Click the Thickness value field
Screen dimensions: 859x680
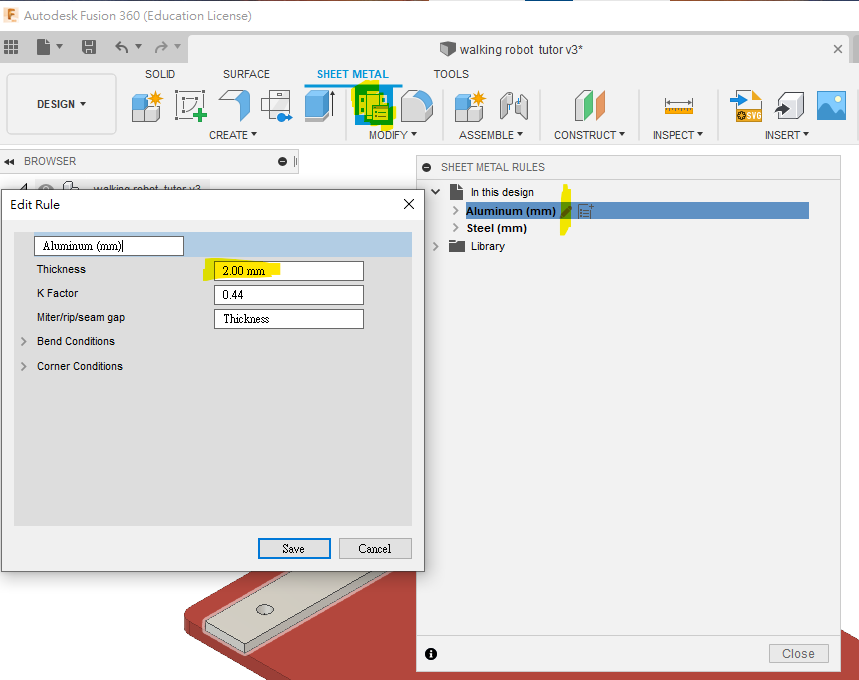(288, 271)
